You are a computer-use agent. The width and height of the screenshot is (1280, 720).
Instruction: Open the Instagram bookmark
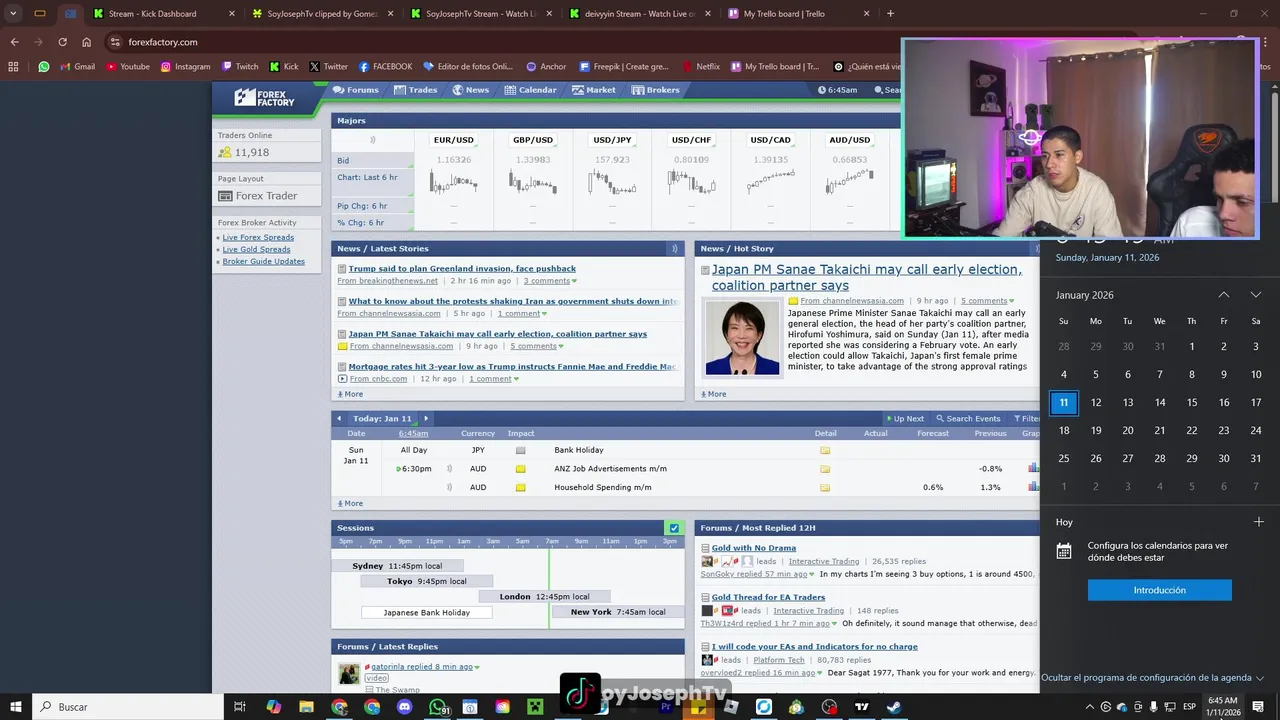point(185,67)
